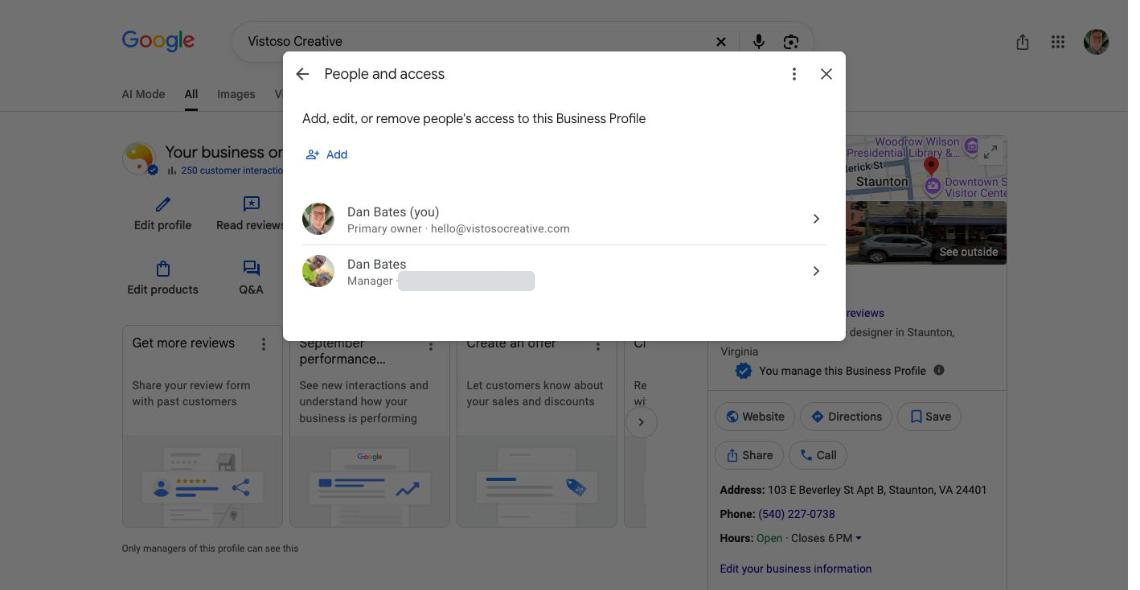The height and width of the screenshot is (590, 1140).
Task: Click the primary owner profile photo
Action: 318,219
